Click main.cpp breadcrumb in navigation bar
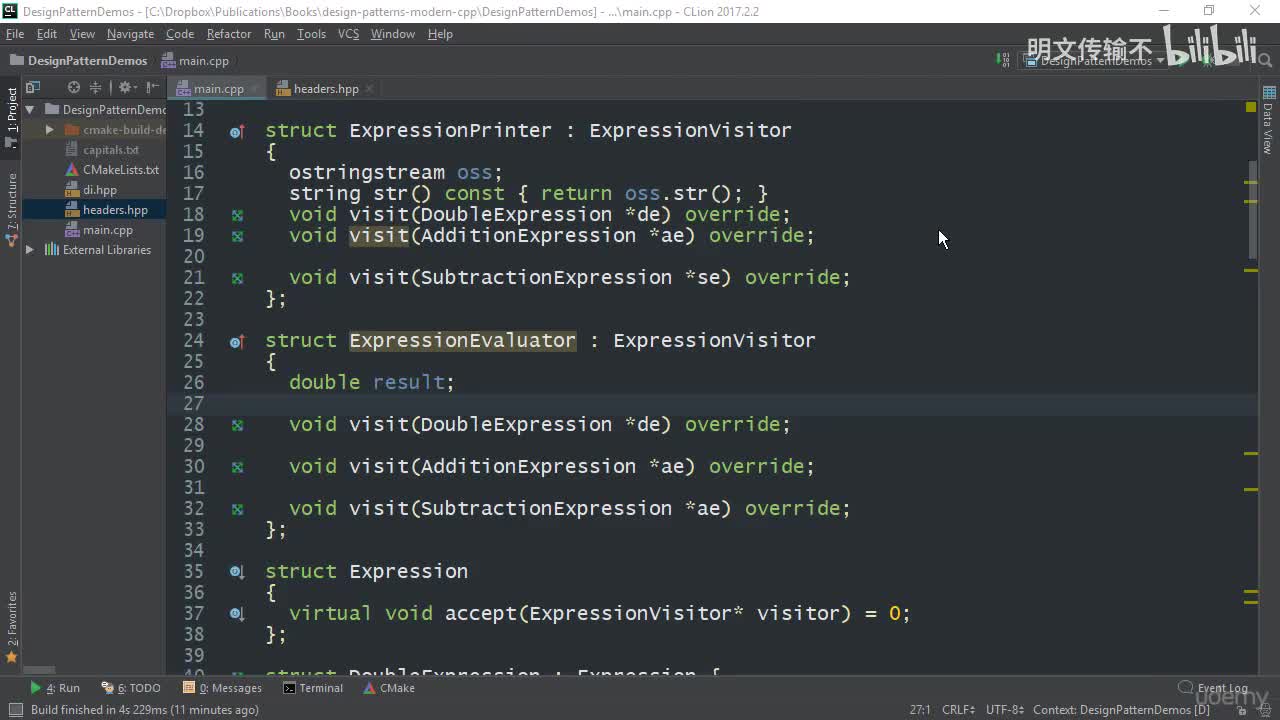Viewport: 1280px width, 720px height. (195, 61)
